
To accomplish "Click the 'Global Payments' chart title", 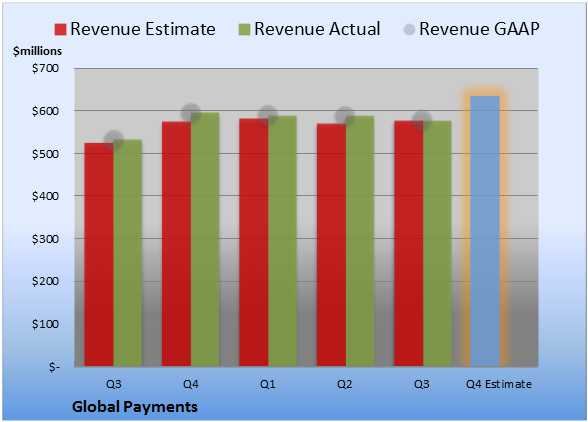I will [x=135, y=407].
